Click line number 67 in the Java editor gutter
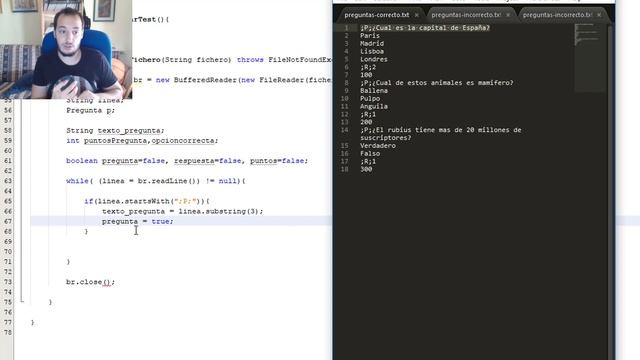Image resolution: width=640 pixels, height=360 pixels. [8, 221]
